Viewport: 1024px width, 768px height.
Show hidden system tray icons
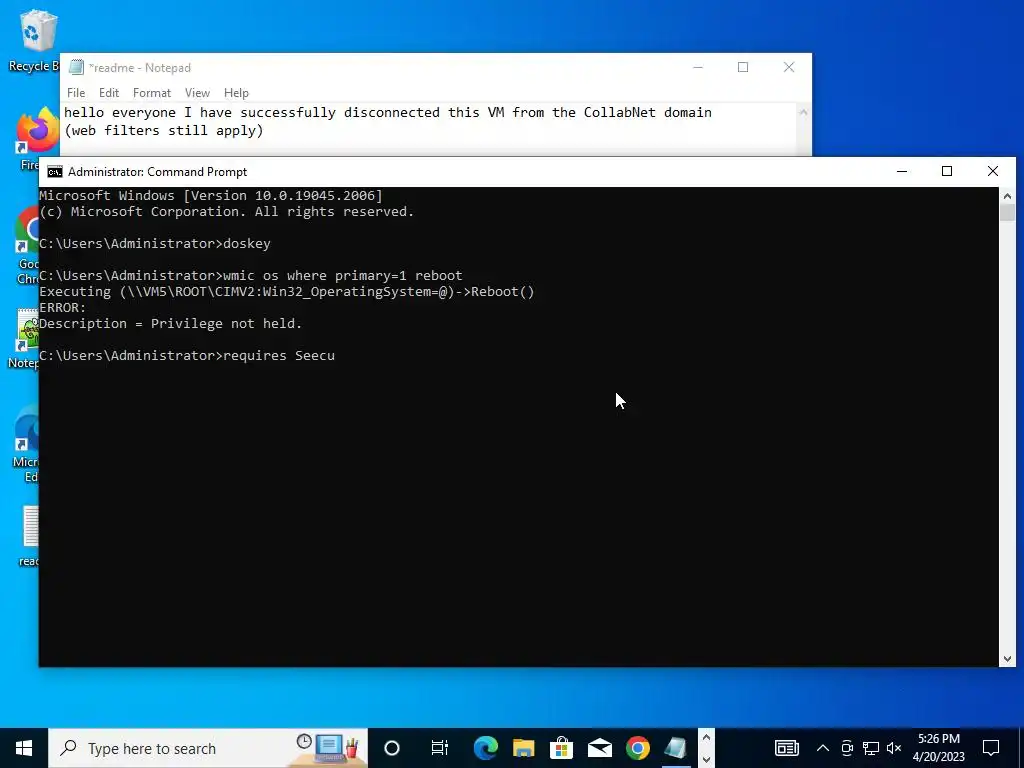click(823, 748)
